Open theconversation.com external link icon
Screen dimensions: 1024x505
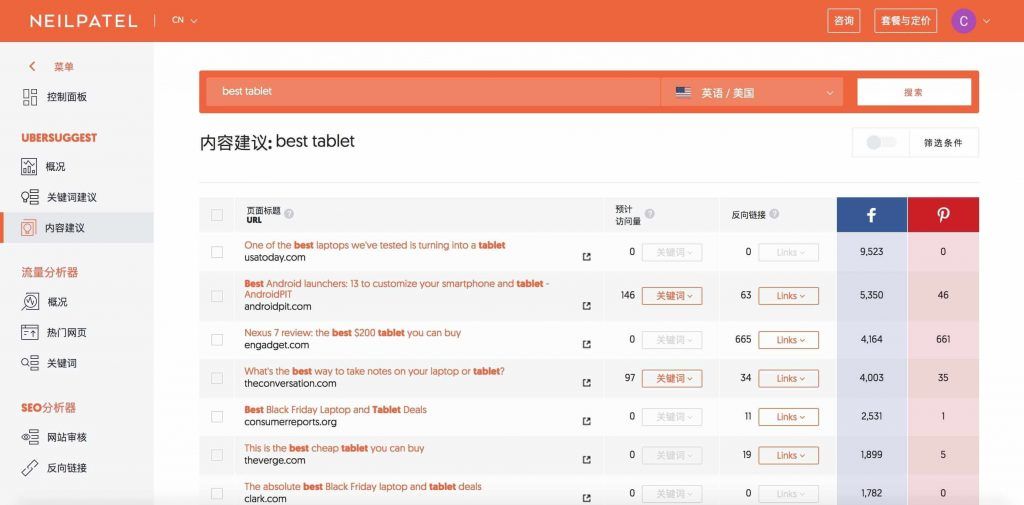click(x=586, y=383)
